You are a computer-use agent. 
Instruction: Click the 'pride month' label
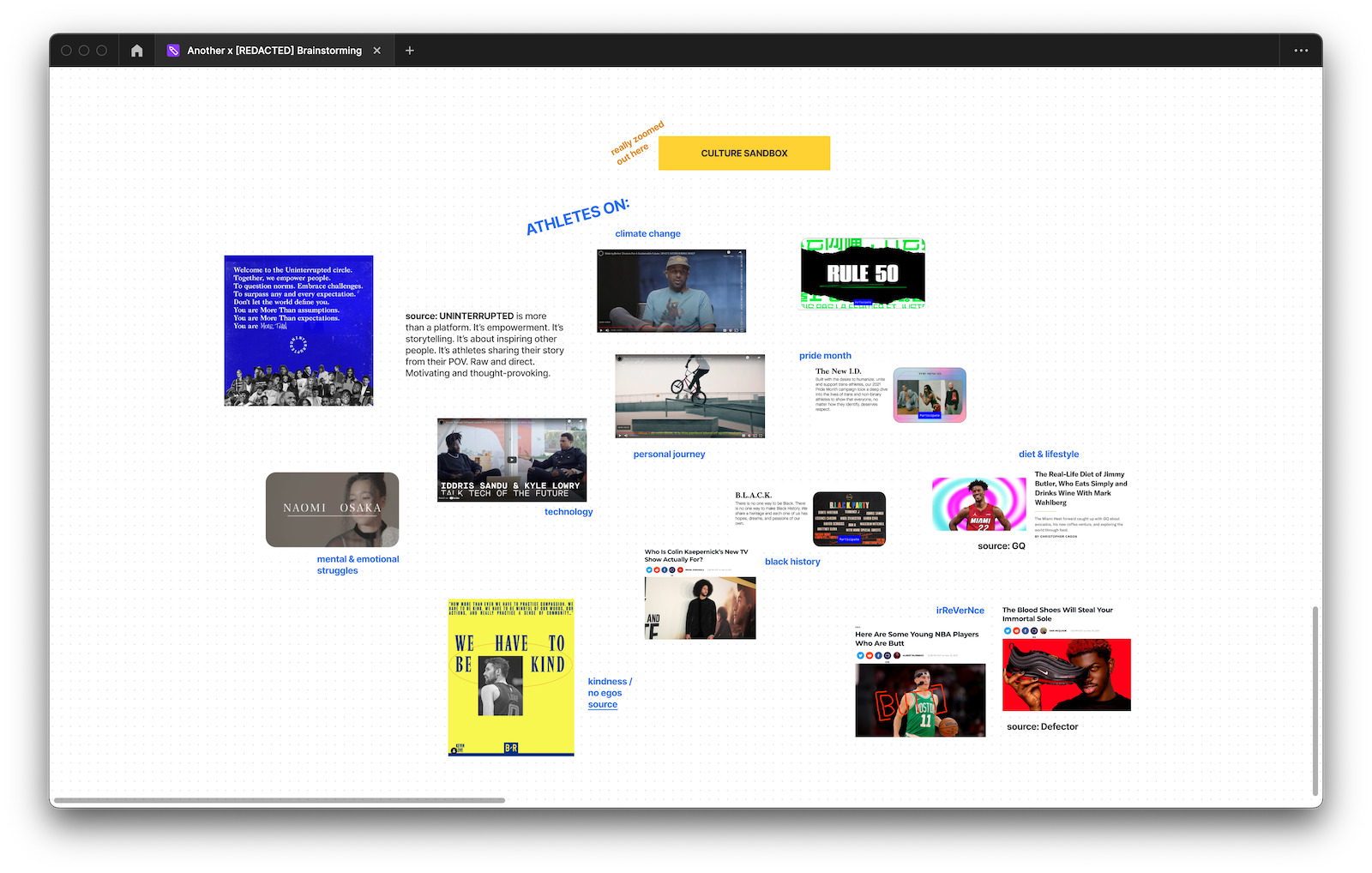[825, 355]
